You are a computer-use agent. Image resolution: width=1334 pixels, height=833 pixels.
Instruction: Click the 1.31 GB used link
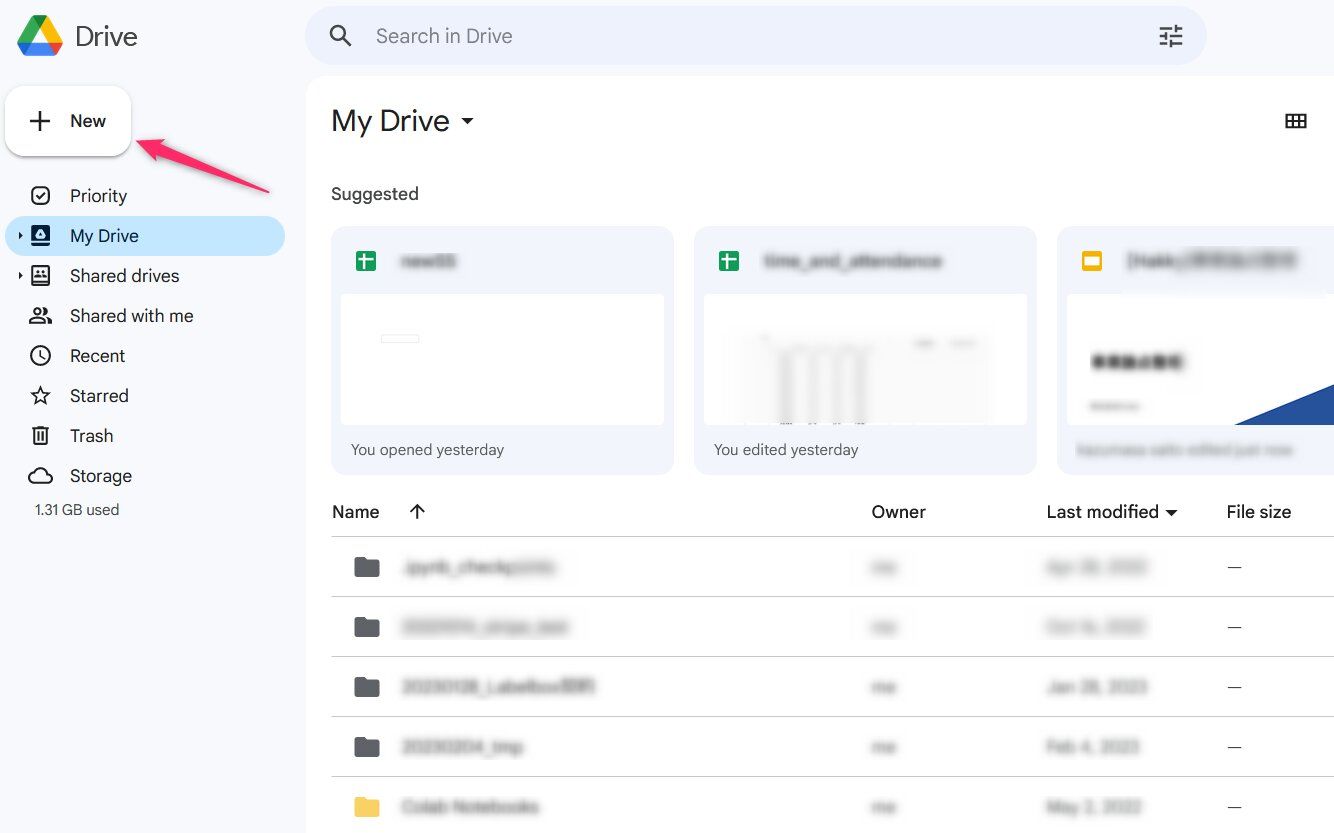click(x=77, y=510)
